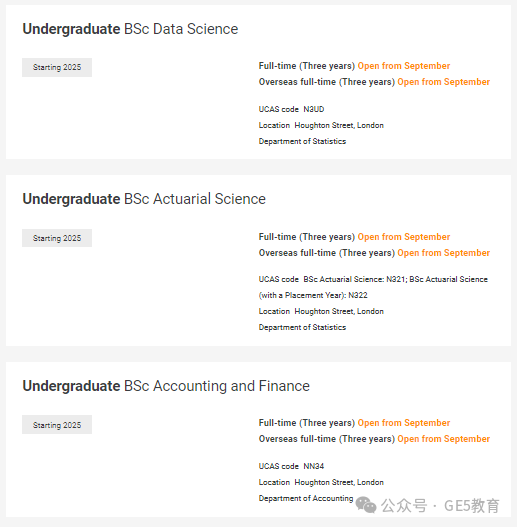Click the Starting 2025 badge under Accounting and Finance

click(x=57, y=425)
